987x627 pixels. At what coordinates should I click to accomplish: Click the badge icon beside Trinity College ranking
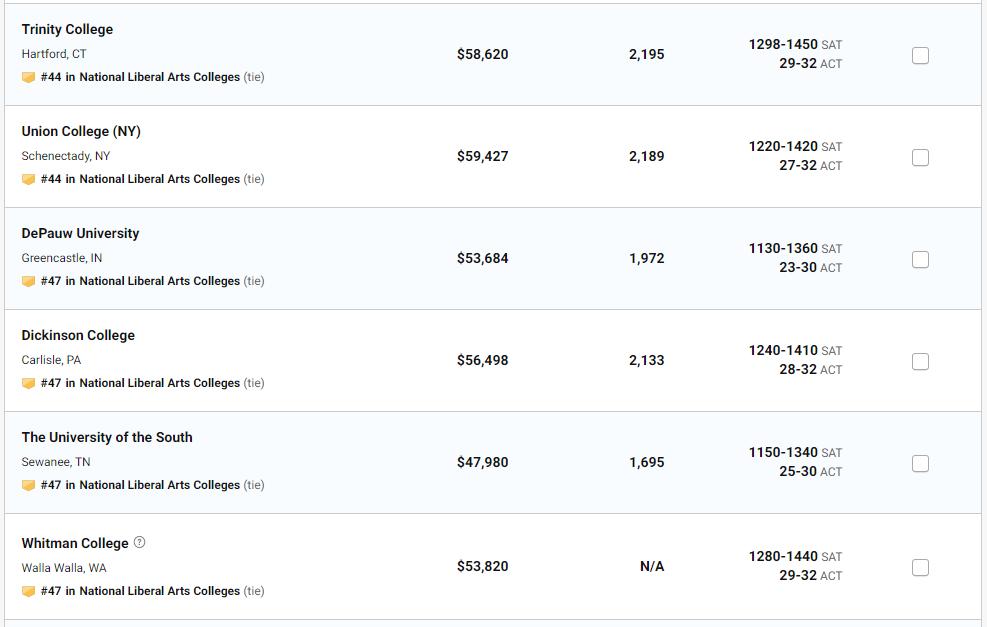pos(28,77)
